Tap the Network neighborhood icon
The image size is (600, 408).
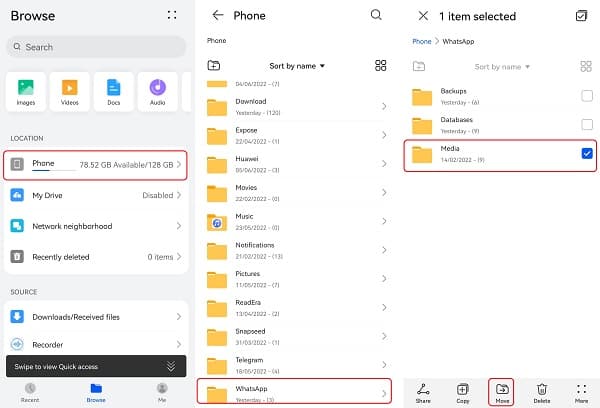pos(17,226)
